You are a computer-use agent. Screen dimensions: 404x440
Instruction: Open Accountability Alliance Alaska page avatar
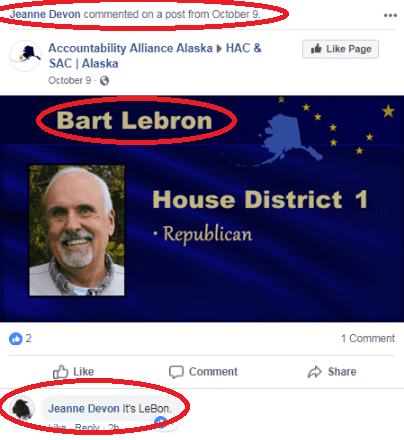pyautogui.click(x=25, y=56)
